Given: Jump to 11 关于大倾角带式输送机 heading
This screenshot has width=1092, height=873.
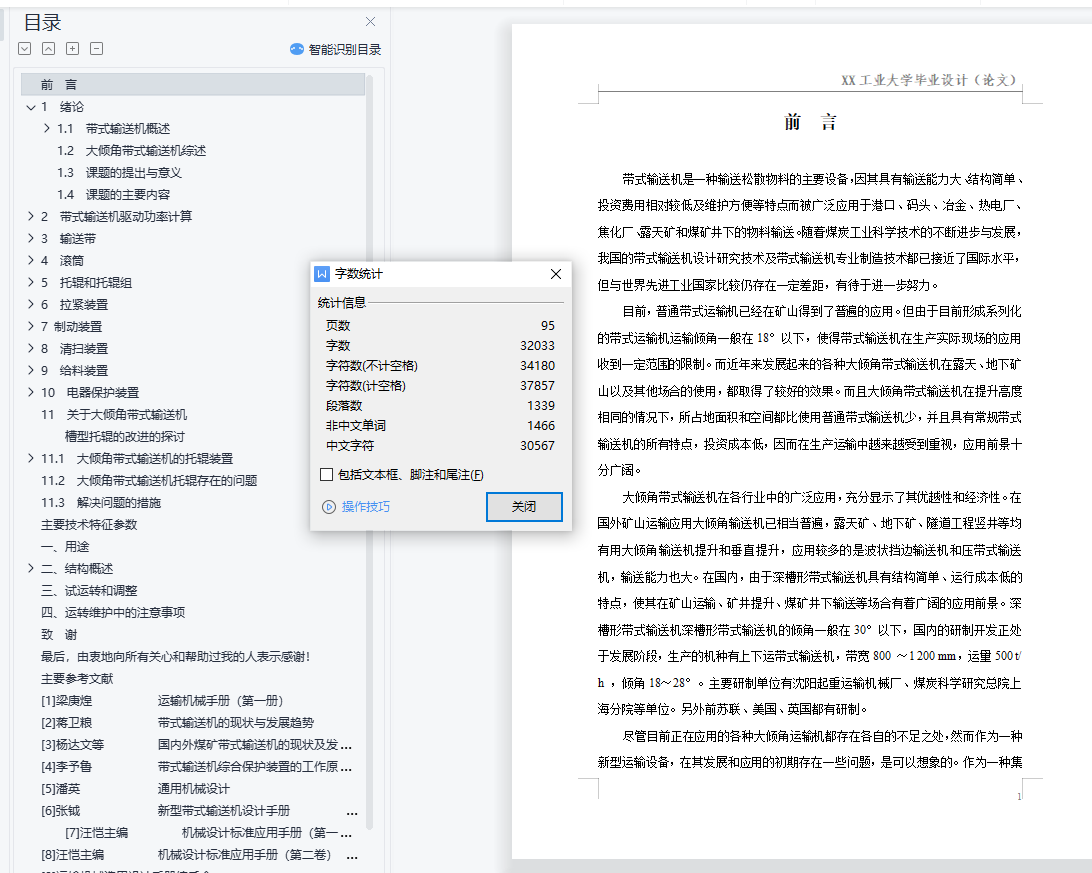Looking at the screenshot, I should (x=114, y=415).
